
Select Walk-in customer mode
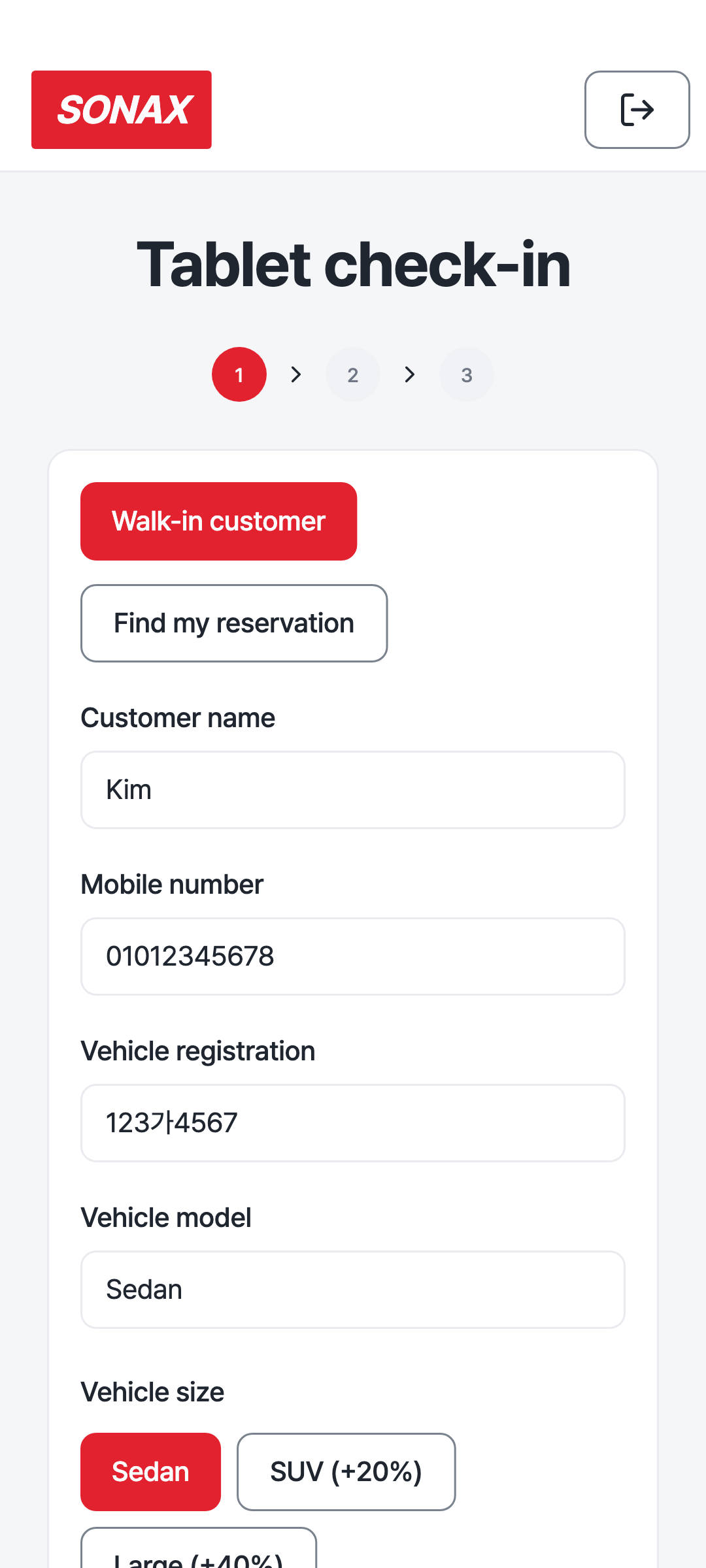pos(219,521)
